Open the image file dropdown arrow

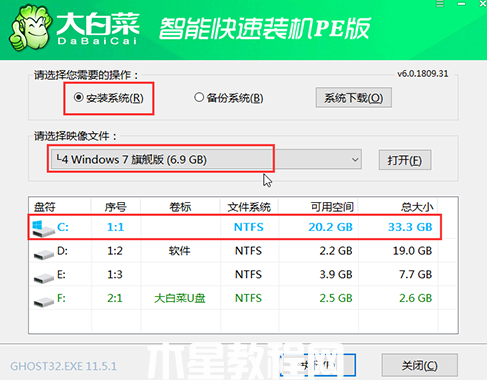coord(355,160)
